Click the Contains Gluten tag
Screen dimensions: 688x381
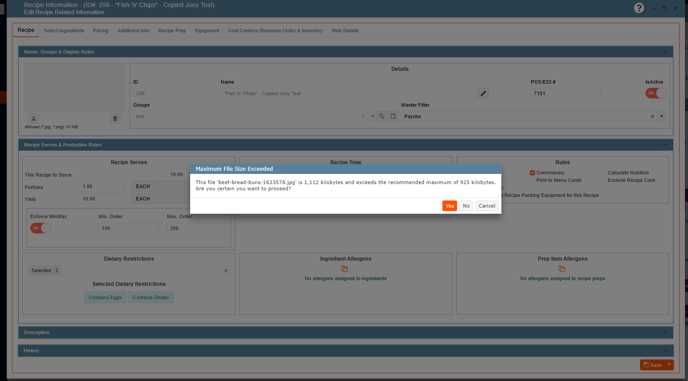point(151,298)
